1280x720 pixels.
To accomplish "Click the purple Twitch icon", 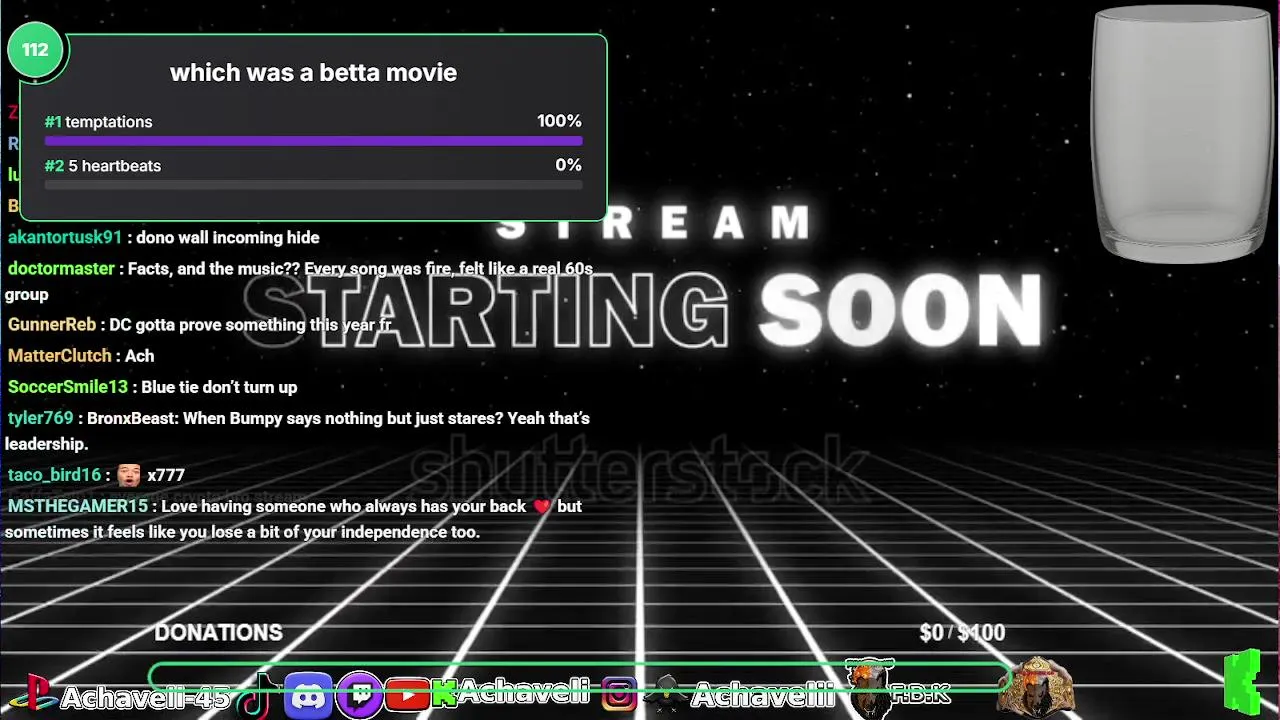I will click(359, 695).
